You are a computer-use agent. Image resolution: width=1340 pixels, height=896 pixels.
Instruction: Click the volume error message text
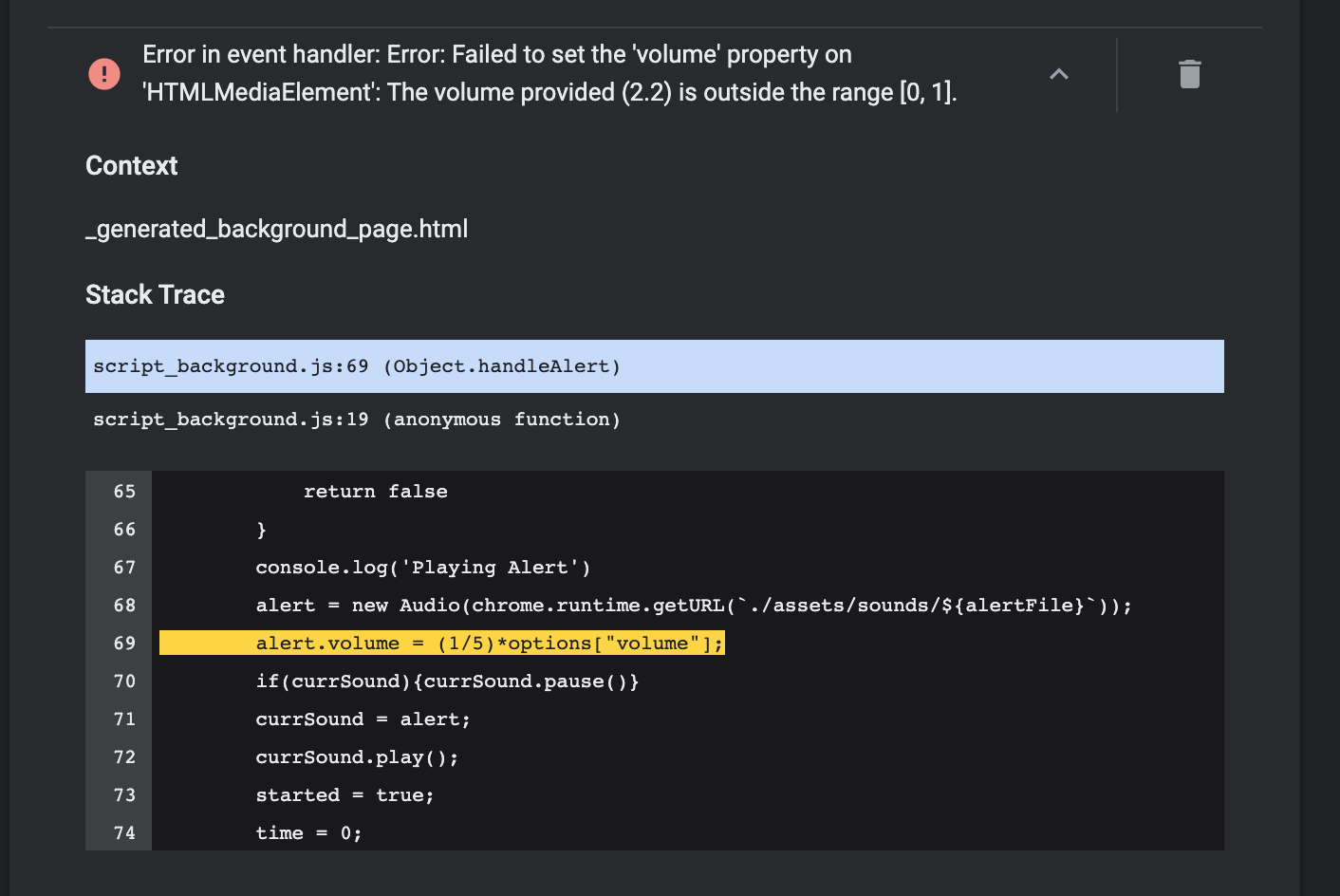point(549,73)
